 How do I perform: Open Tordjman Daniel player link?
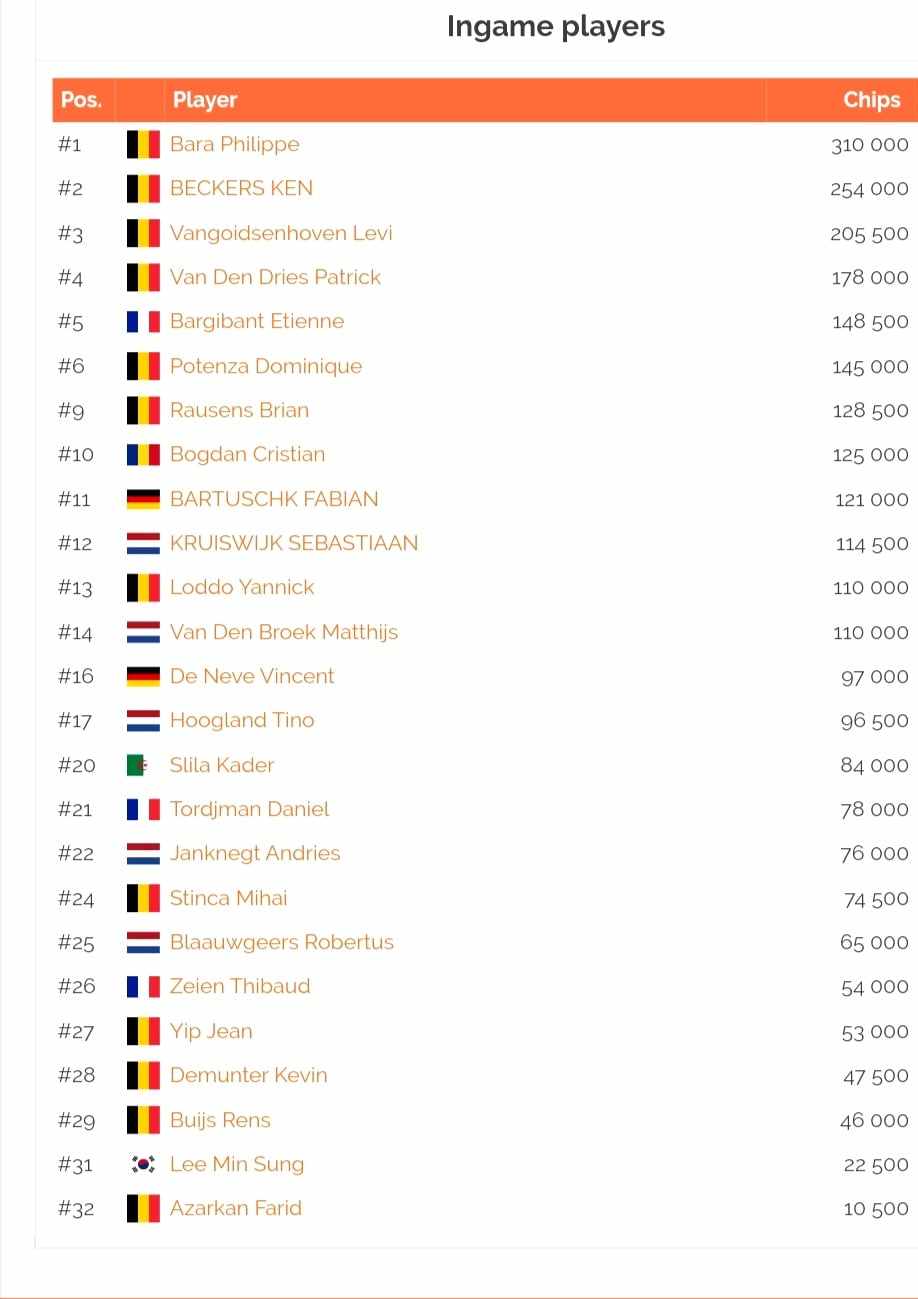(x=250, y=809)
